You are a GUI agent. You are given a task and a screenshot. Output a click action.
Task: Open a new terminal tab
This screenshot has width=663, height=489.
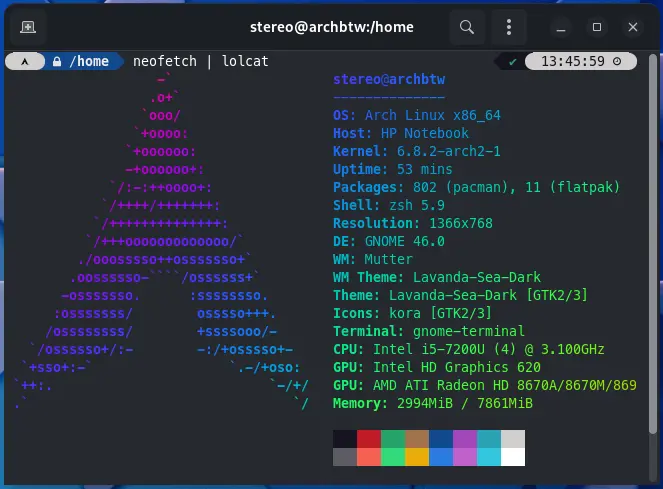pos(28,27)
